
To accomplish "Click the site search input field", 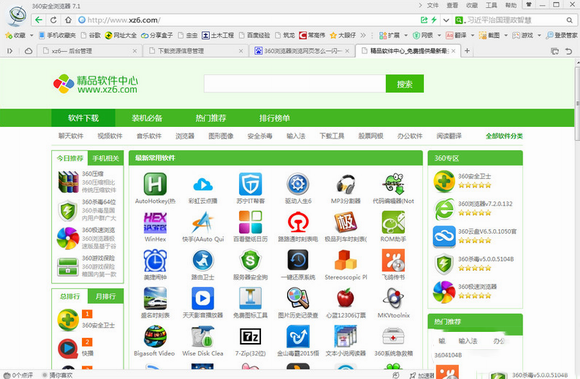I will pyautogui.click(x=295, y=84).
